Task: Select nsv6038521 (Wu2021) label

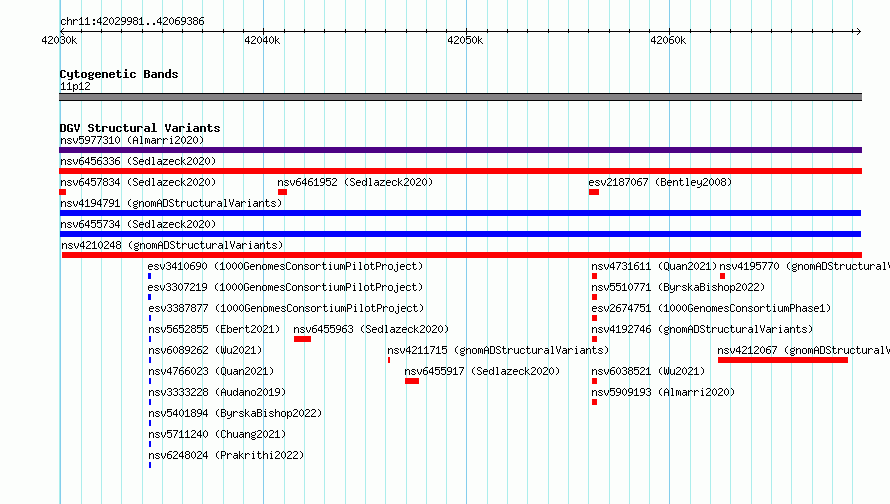Action: 648,371
